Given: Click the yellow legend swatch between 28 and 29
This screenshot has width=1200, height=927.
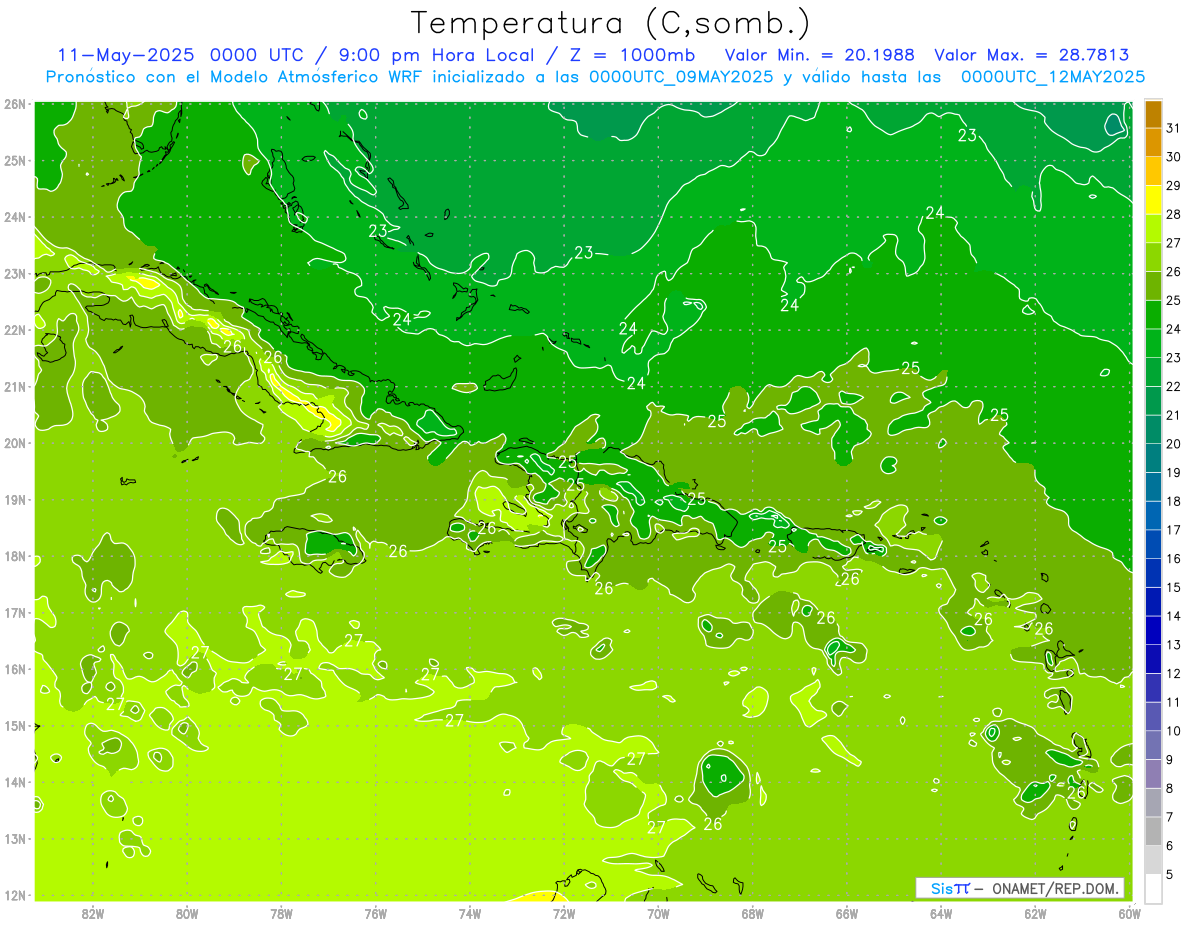Looking at the screenshot, I should pos(1153,200).
